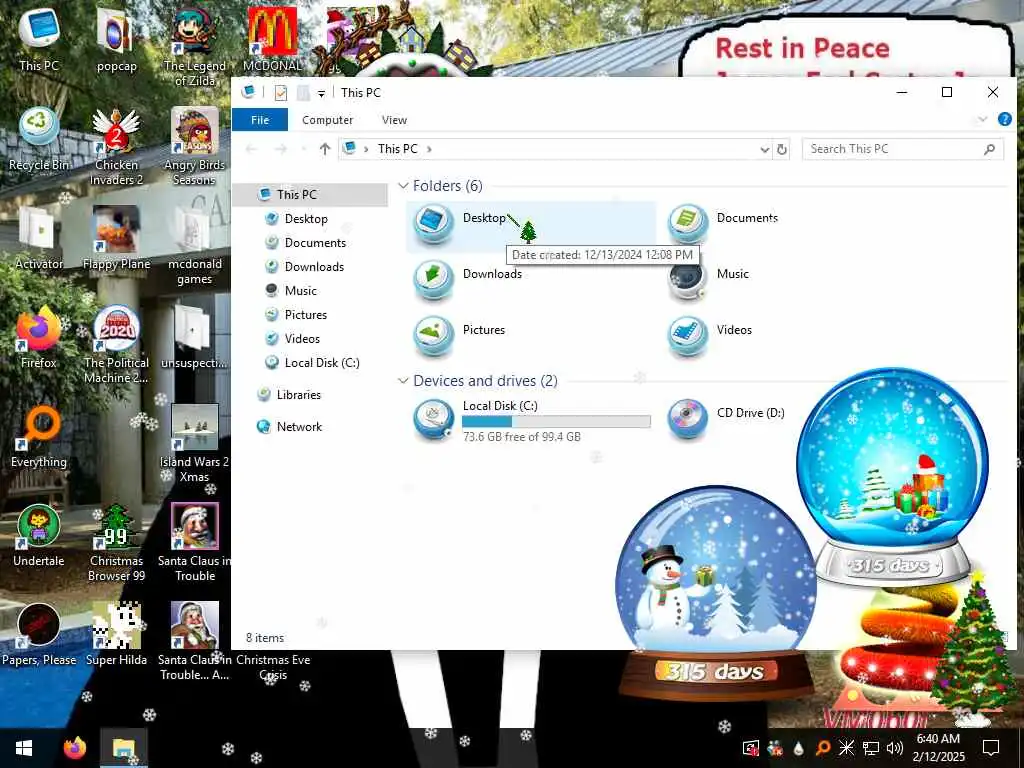Go up one level with Up arrow

[x=325, y=150]
